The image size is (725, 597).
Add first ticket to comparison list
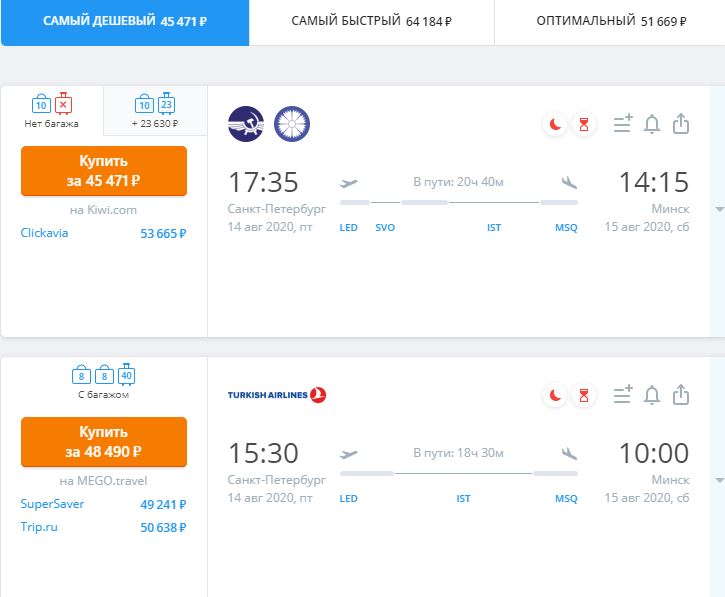(x=623, y=124)
